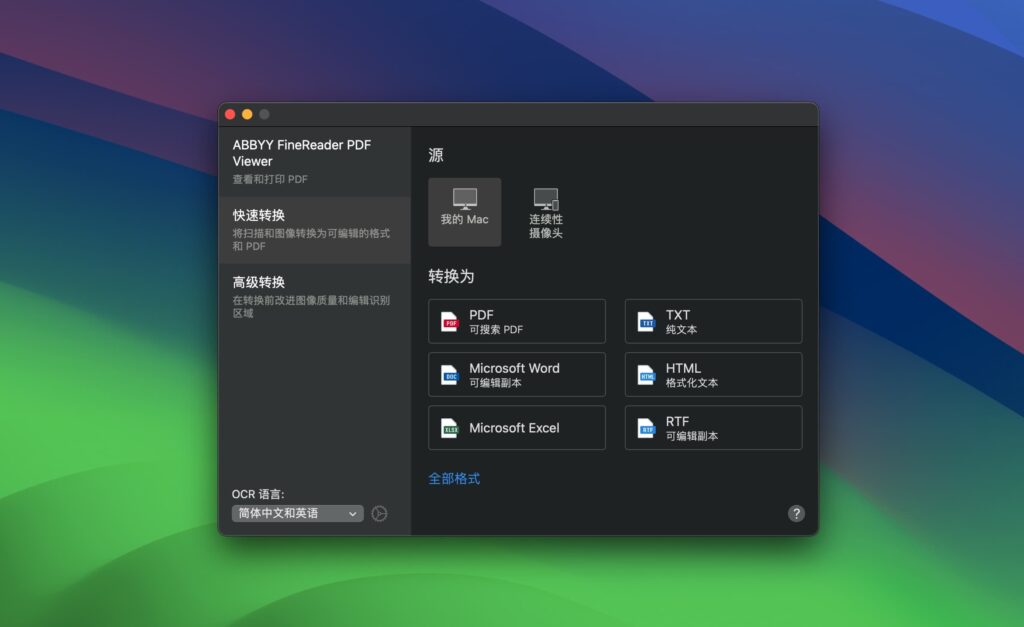The width and height of the screenshot is (1024, 627).
Task: Click the RTF editable copy icon
Action: 648,428
